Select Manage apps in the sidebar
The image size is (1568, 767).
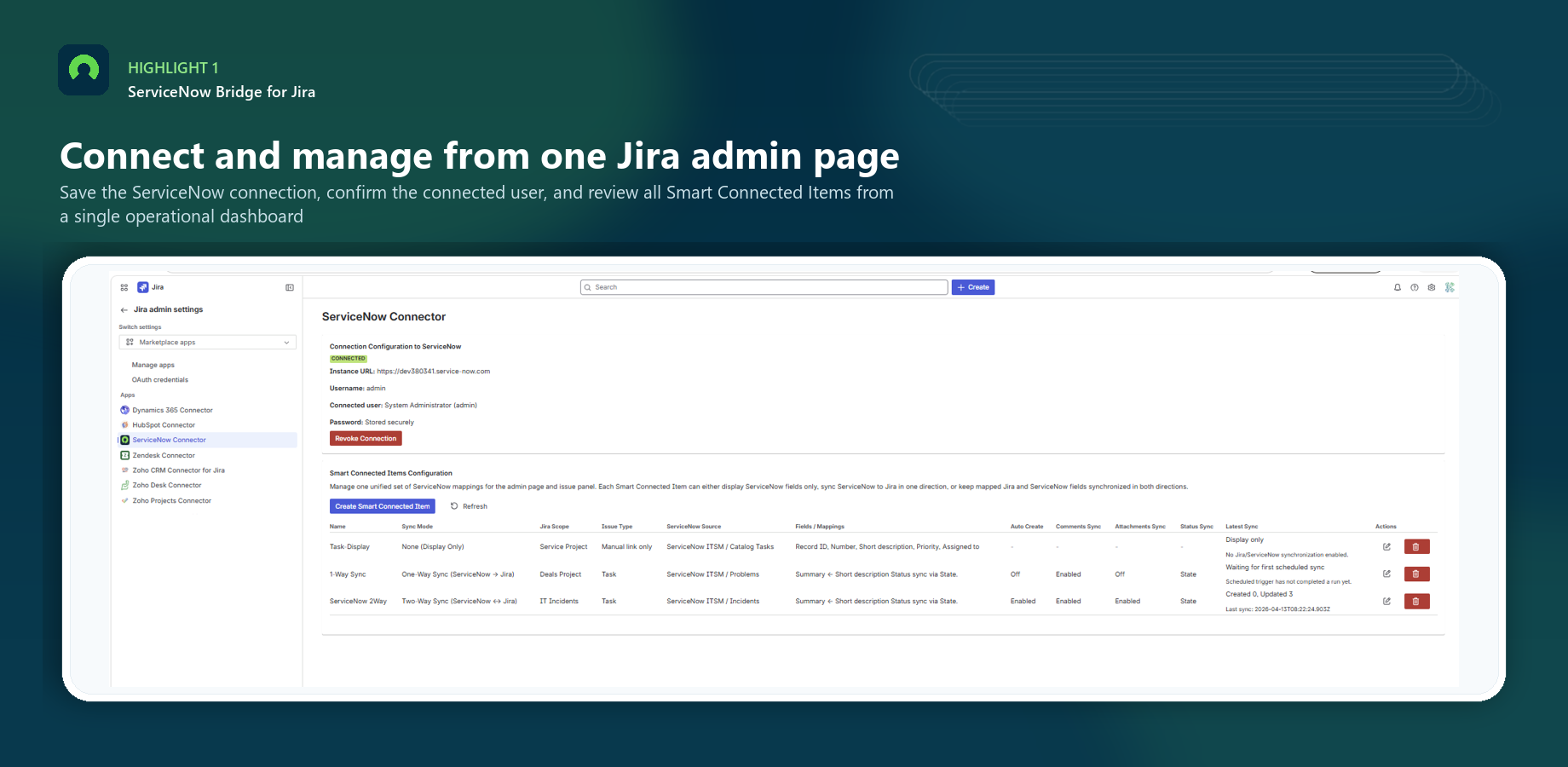pos(153,365)
